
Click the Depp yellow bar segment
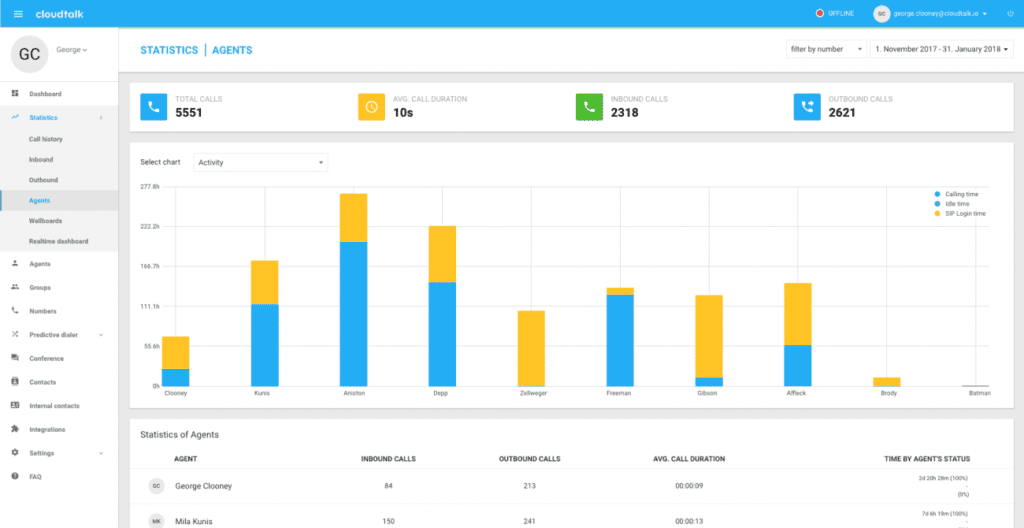point(442,254)
